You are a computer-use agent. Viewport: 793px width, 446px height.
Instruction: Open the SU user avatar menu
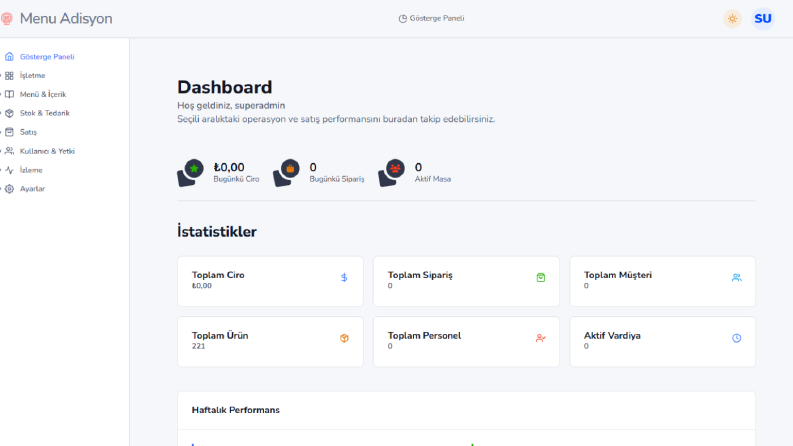[763, 19]
